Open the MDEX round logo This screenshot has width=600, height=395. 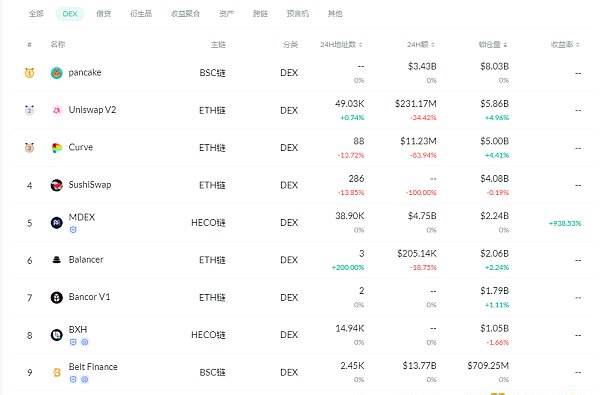coord(57,222)
